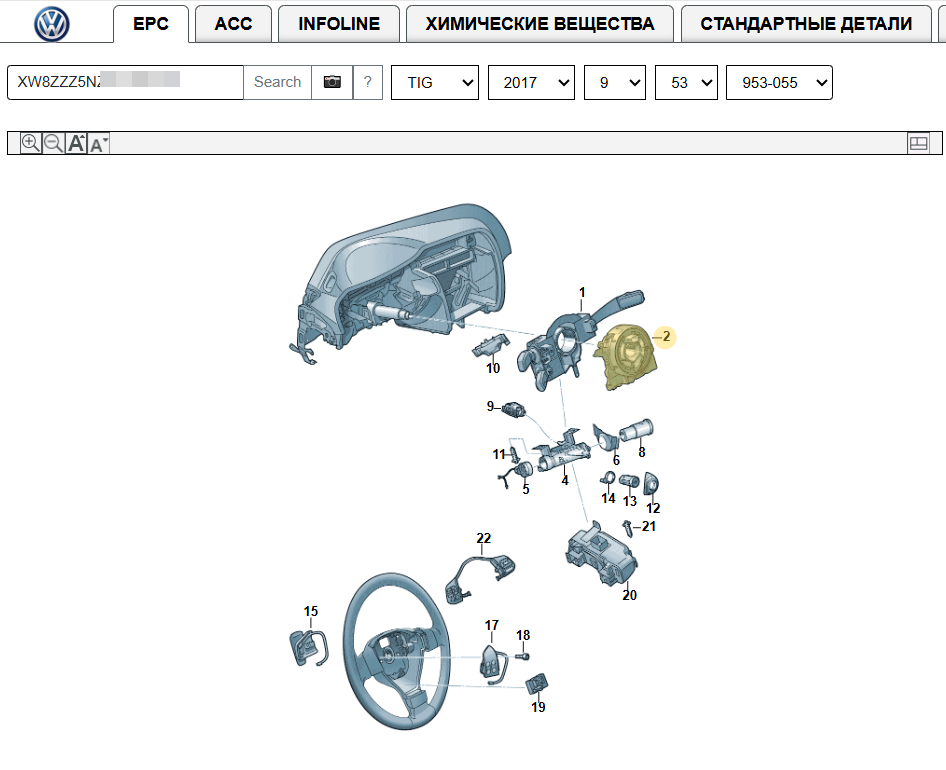The width and height of the screenshot is (946, 770).
Task: Open the subgroup 53 dropdown
Action: (687, 83)
